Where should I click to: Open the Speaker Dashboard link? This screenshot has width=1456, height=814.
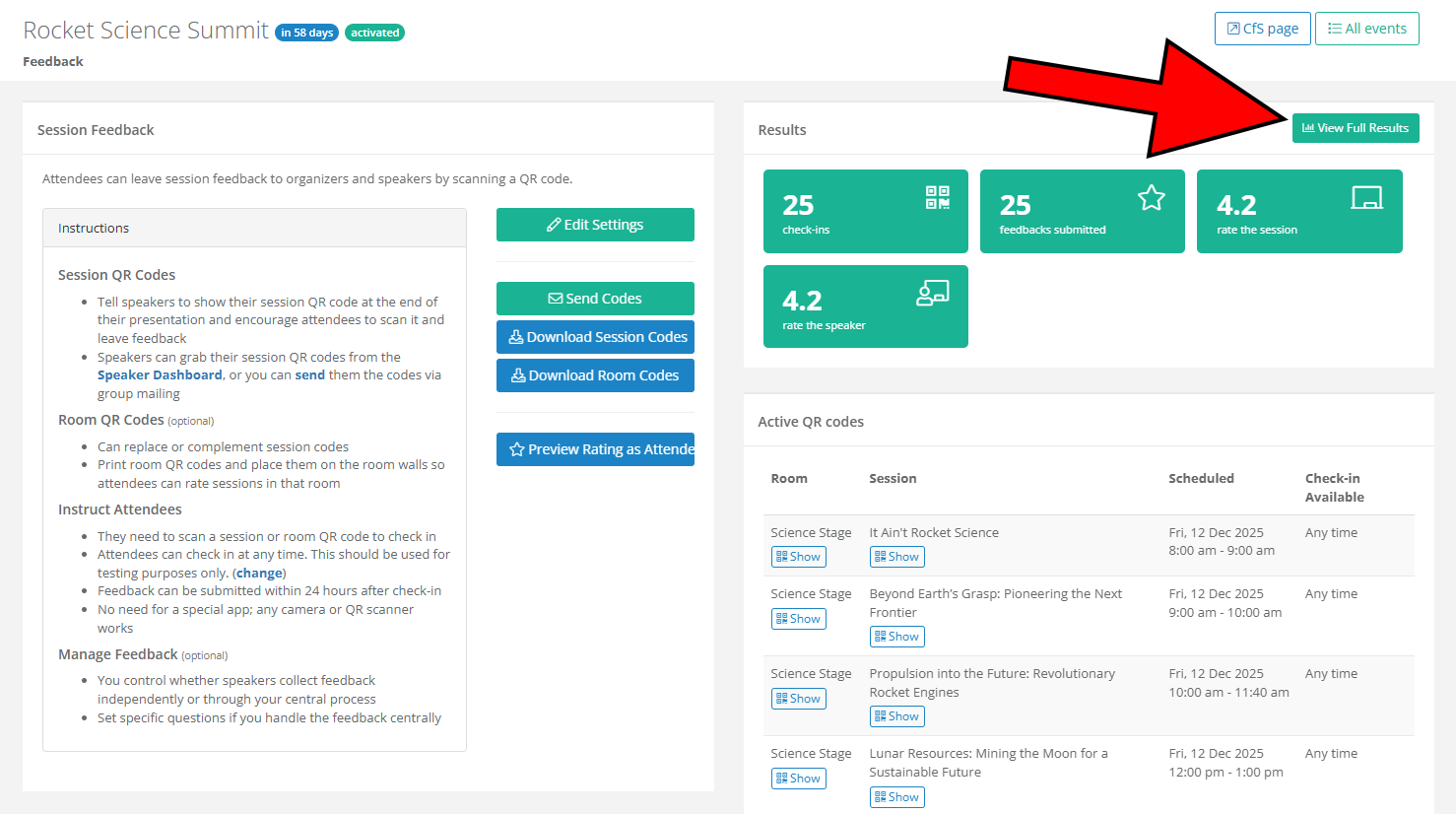click(x=160, y=375)
